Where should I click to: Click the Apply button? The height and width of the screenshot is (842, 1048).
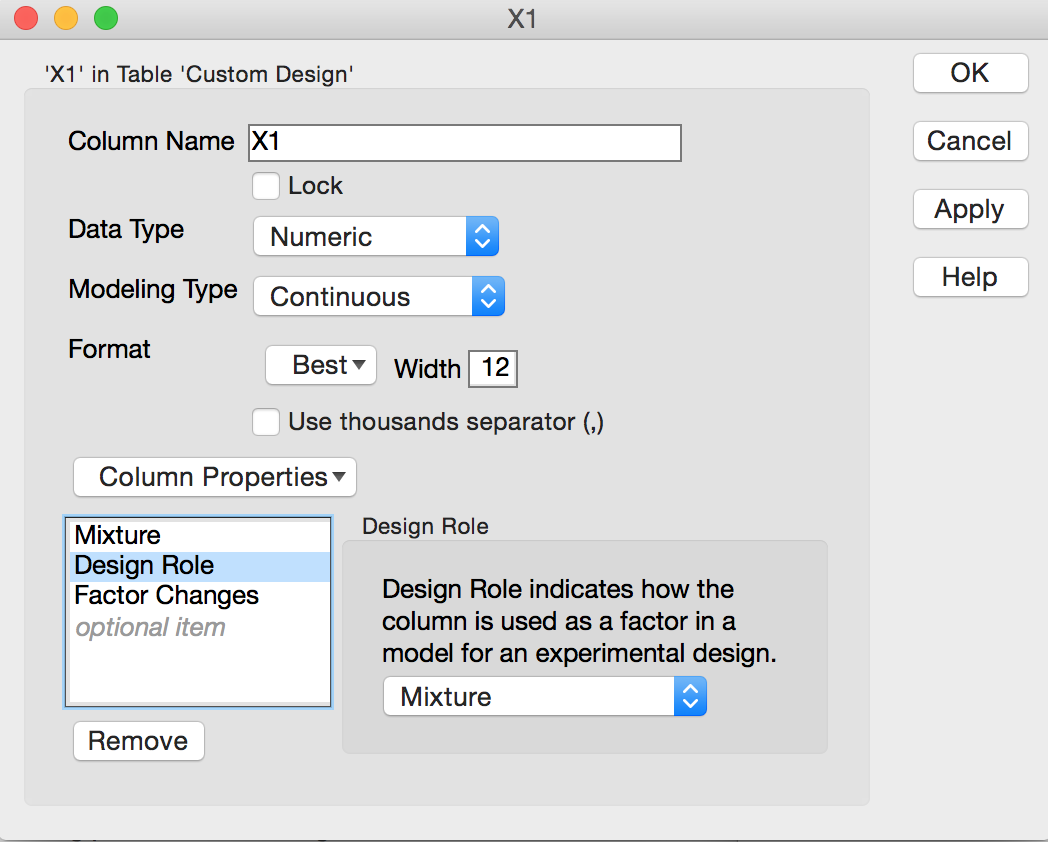[970, 209]
